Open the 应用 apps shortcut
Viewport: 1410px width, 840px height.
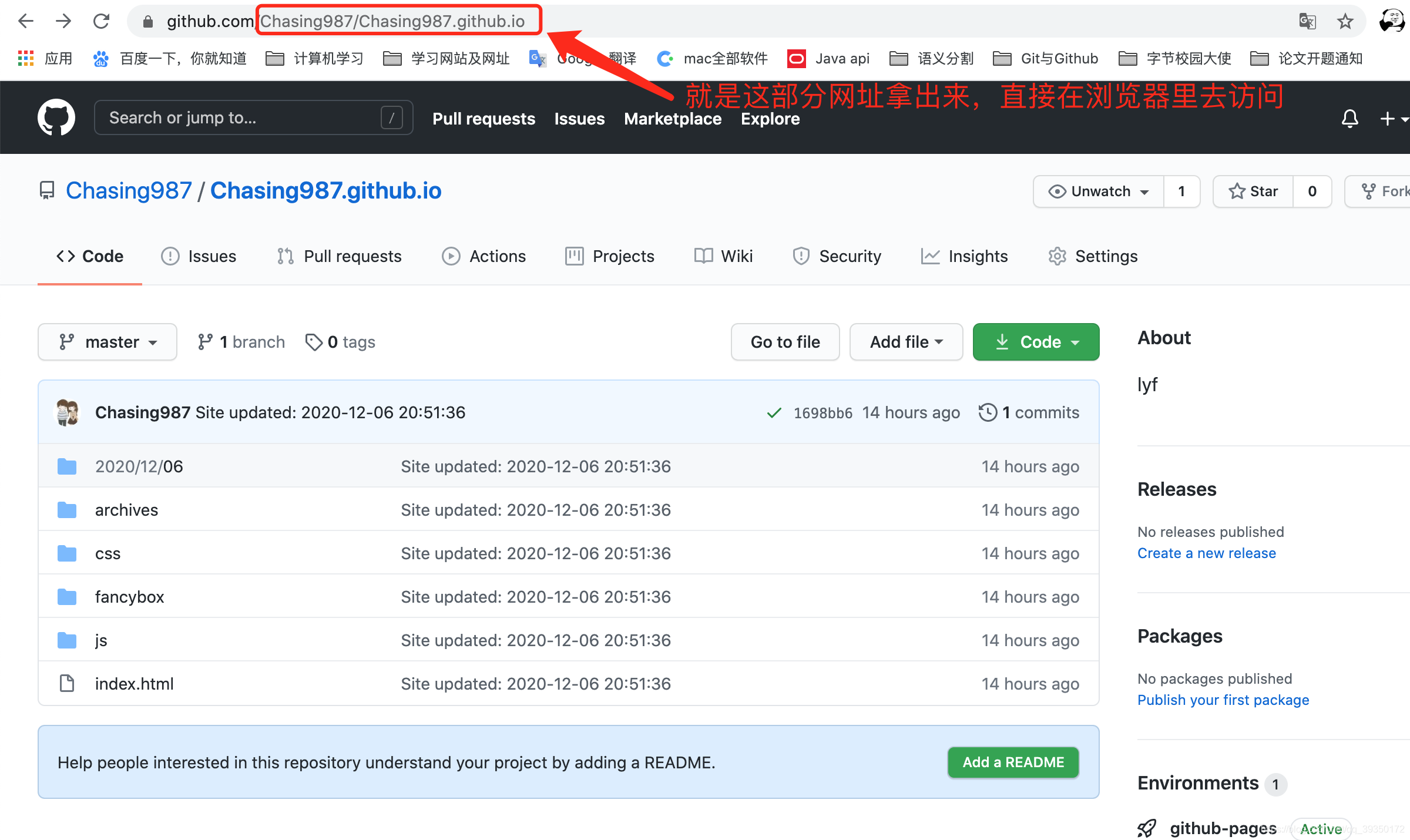(45, 58)
